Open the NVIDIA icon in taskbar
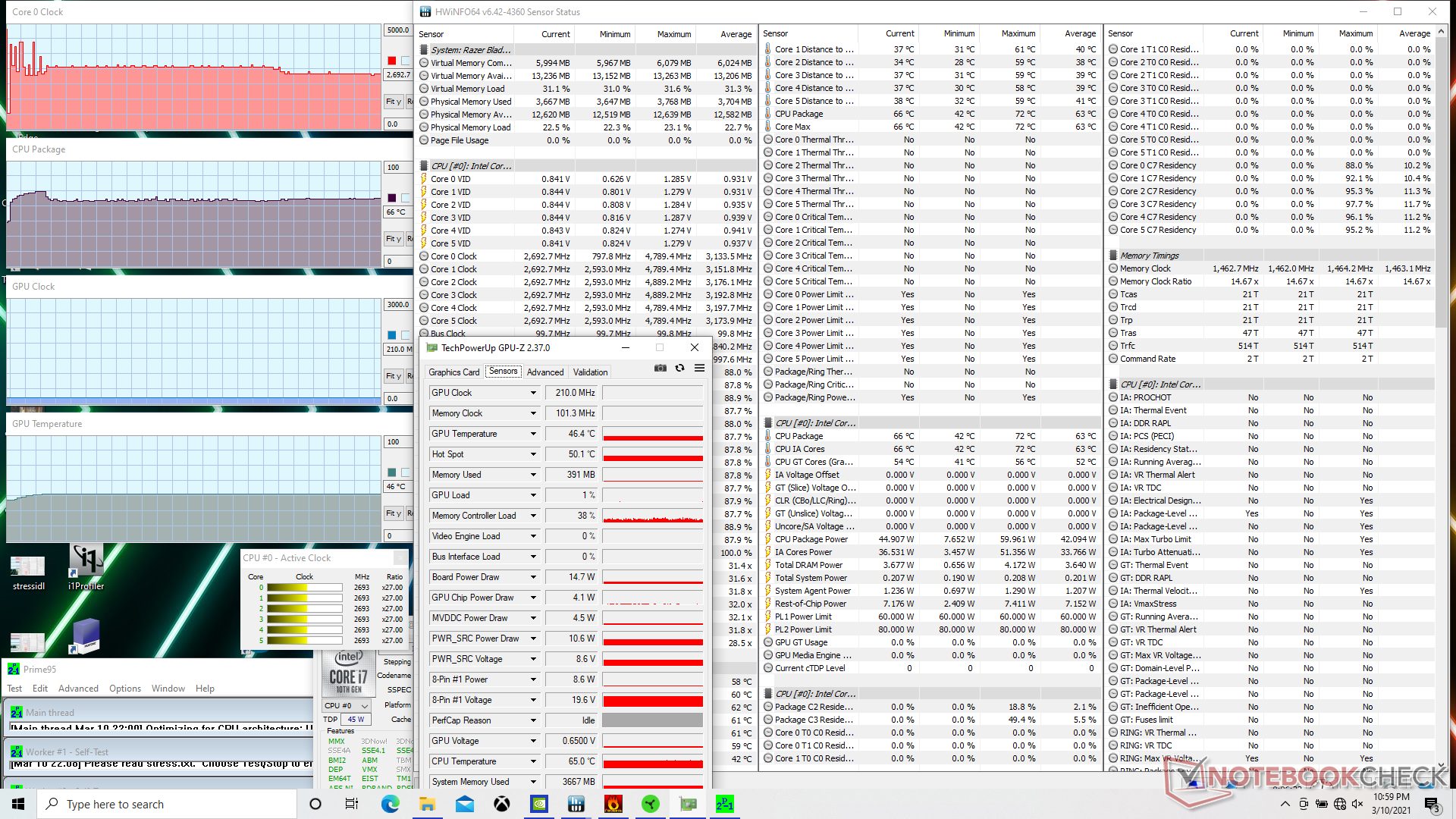The height and width of the screenshot is (819, 1456). [x=539, y=804]
